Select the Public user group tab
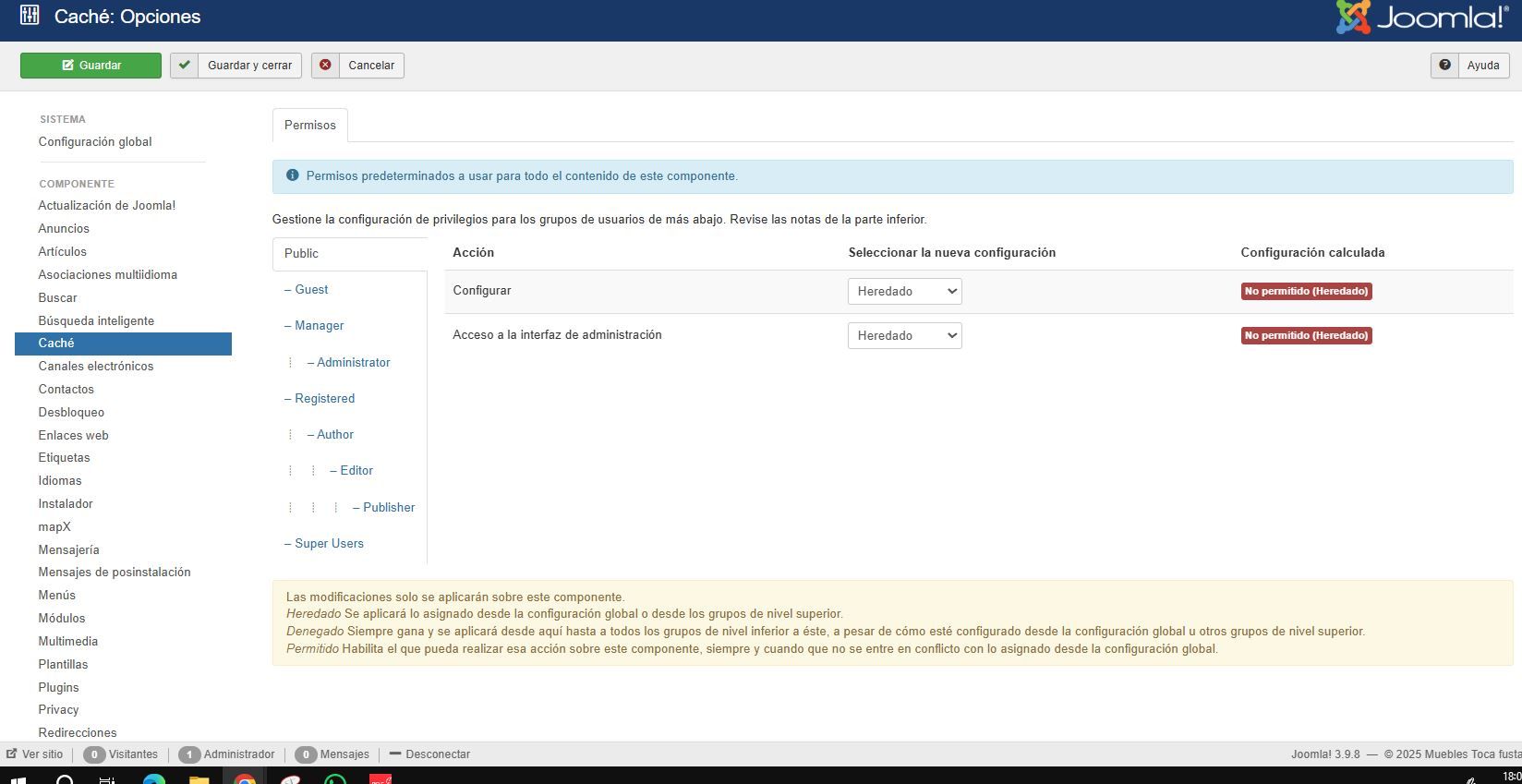The width and height of the screenshot is (1522, 784). pos(302,254)
